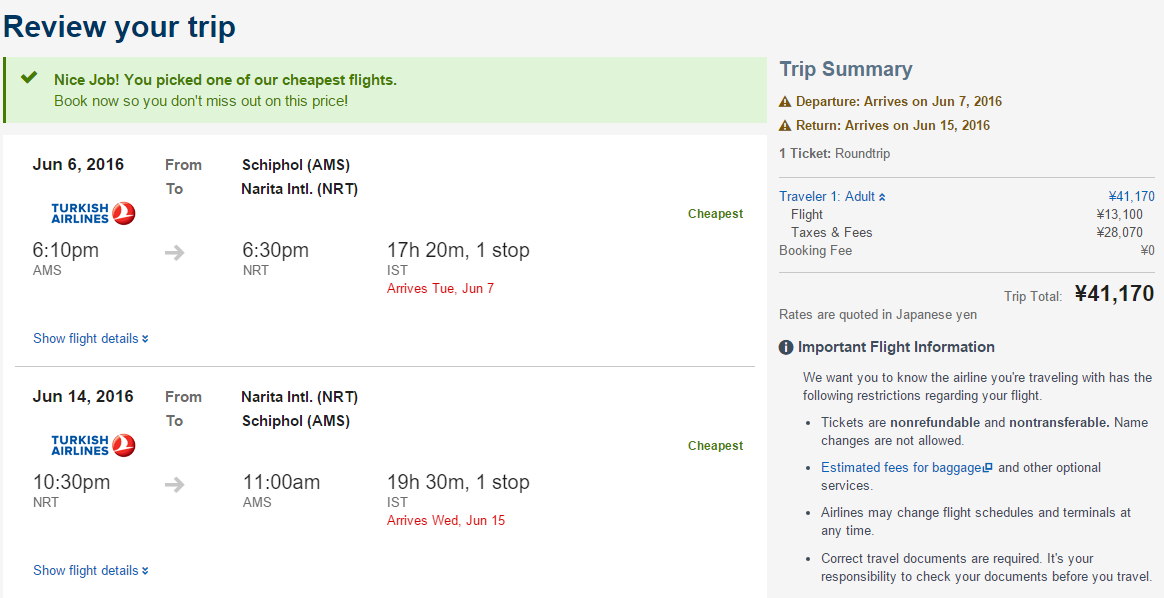Click the arrow icon between 6:10pm and 6:30pm

174,253
